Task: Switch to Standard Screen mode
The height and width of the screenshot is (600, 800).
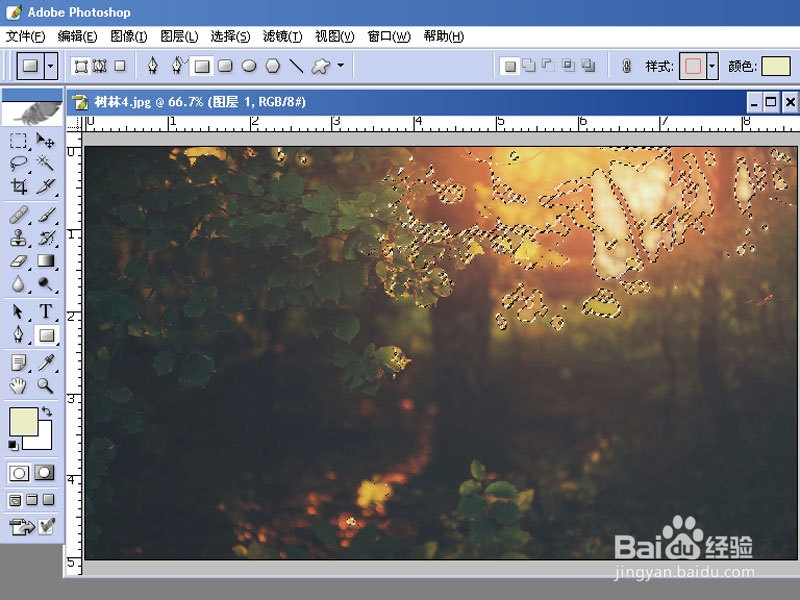Action: coord(15,500)
